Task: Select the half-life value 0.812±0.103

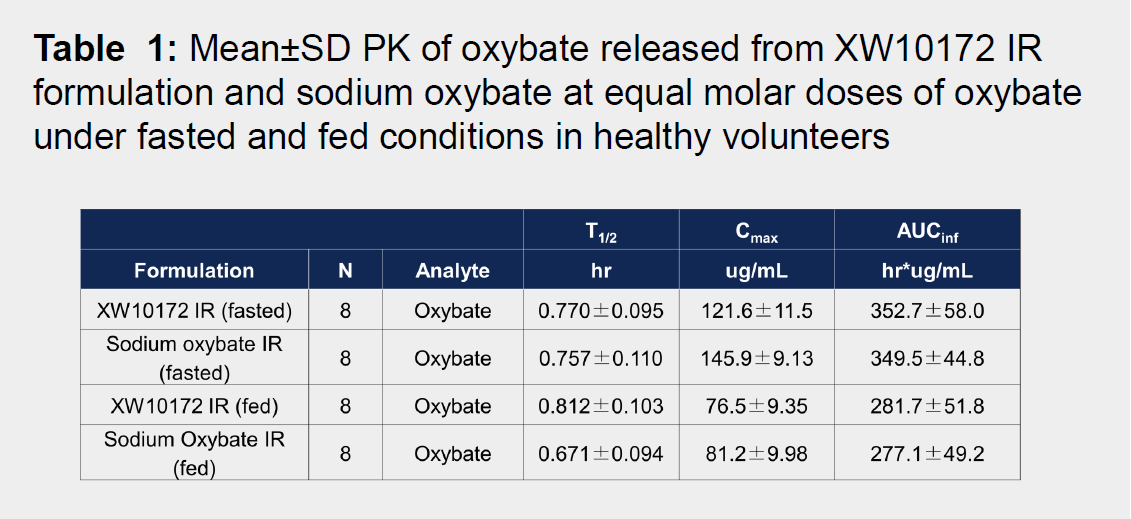Action: [x=600, y=406]
